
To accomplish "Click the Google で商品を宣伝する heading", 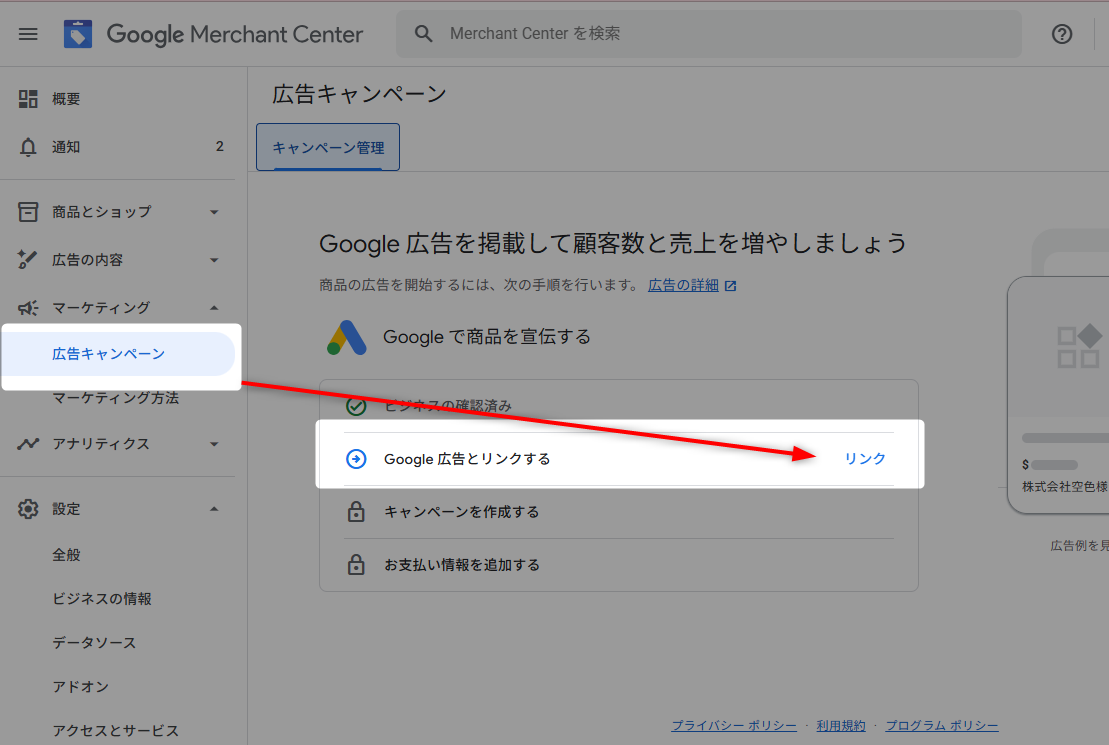I will (487, 337).
